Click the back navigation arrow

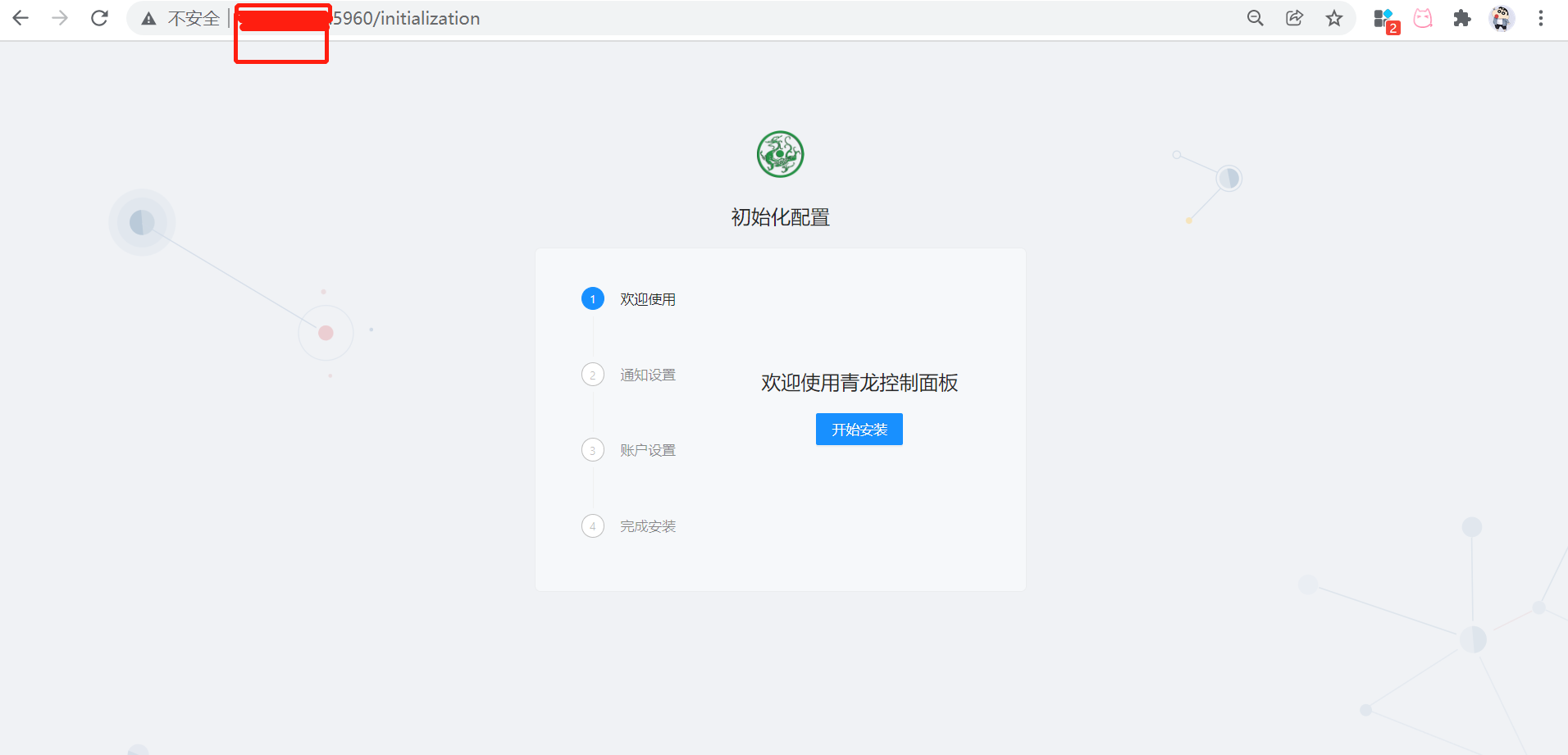pos(21,18)
